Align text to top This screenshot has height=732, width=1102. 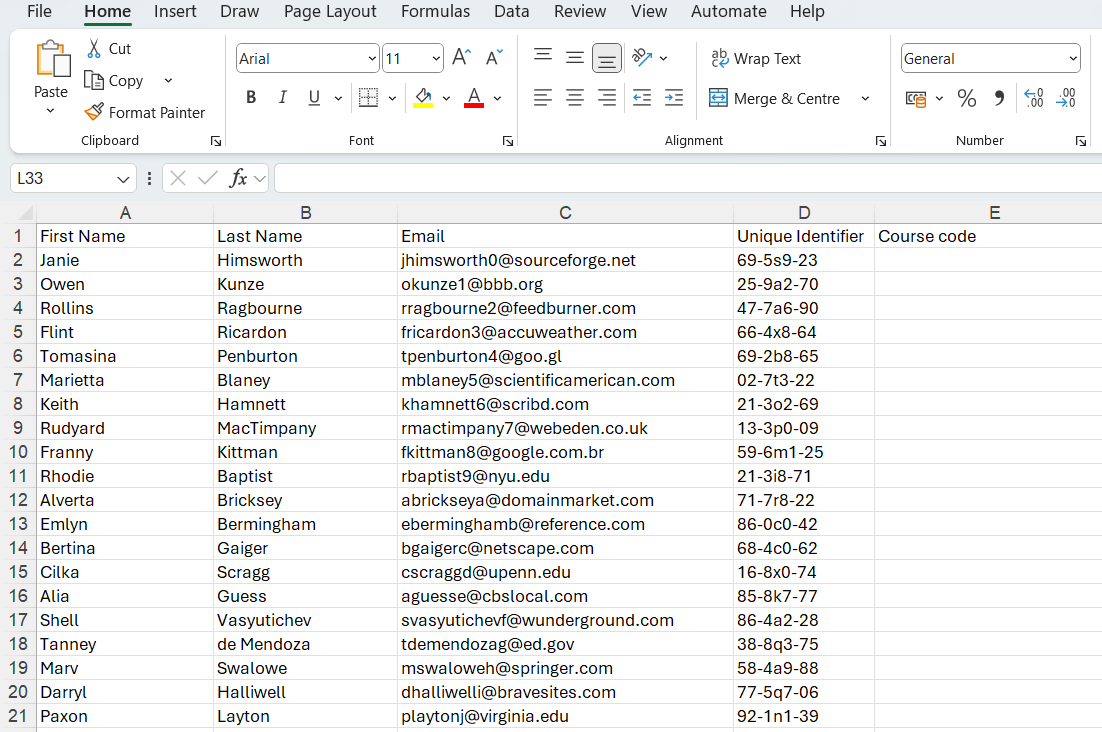click(x=543, y=57)
